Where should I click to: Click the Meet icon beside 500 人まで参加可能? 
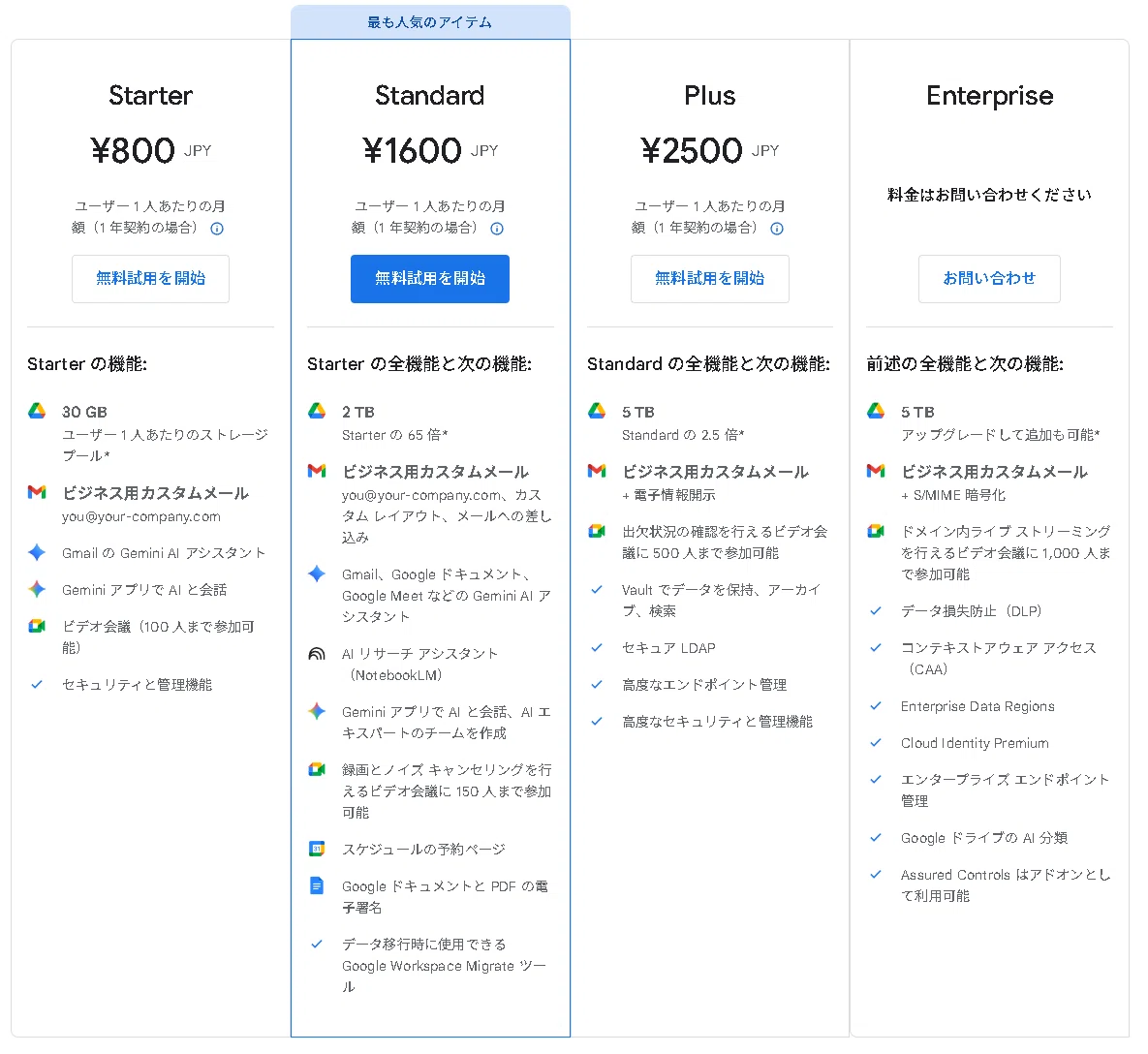pyautogui.click(x=597, y=532)
